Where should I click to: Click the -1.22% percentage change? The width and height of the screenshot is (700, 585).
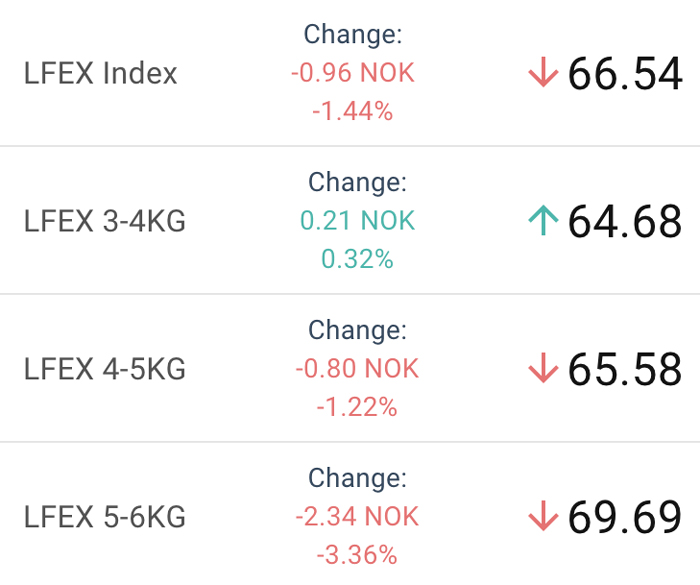(x=357, y=407)
